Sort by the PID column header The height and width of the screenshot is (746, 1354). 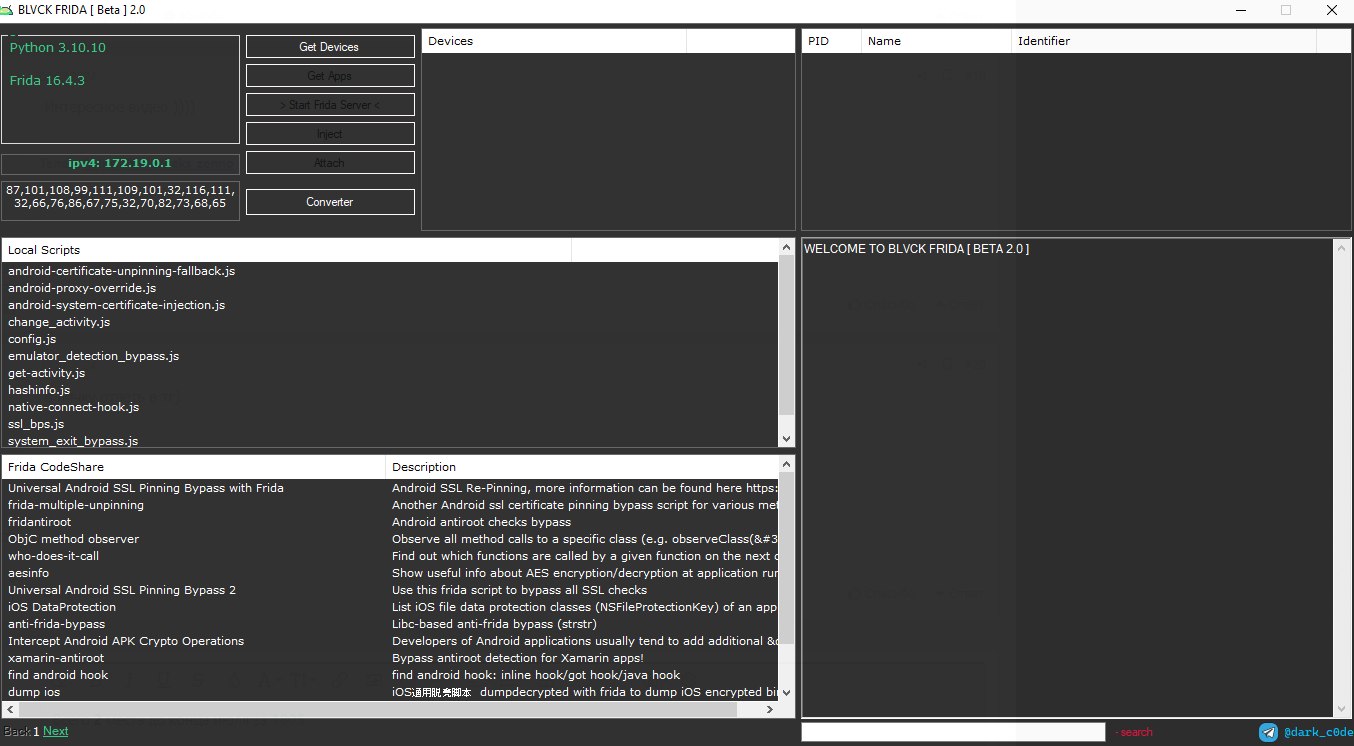(x=831, y=41)
